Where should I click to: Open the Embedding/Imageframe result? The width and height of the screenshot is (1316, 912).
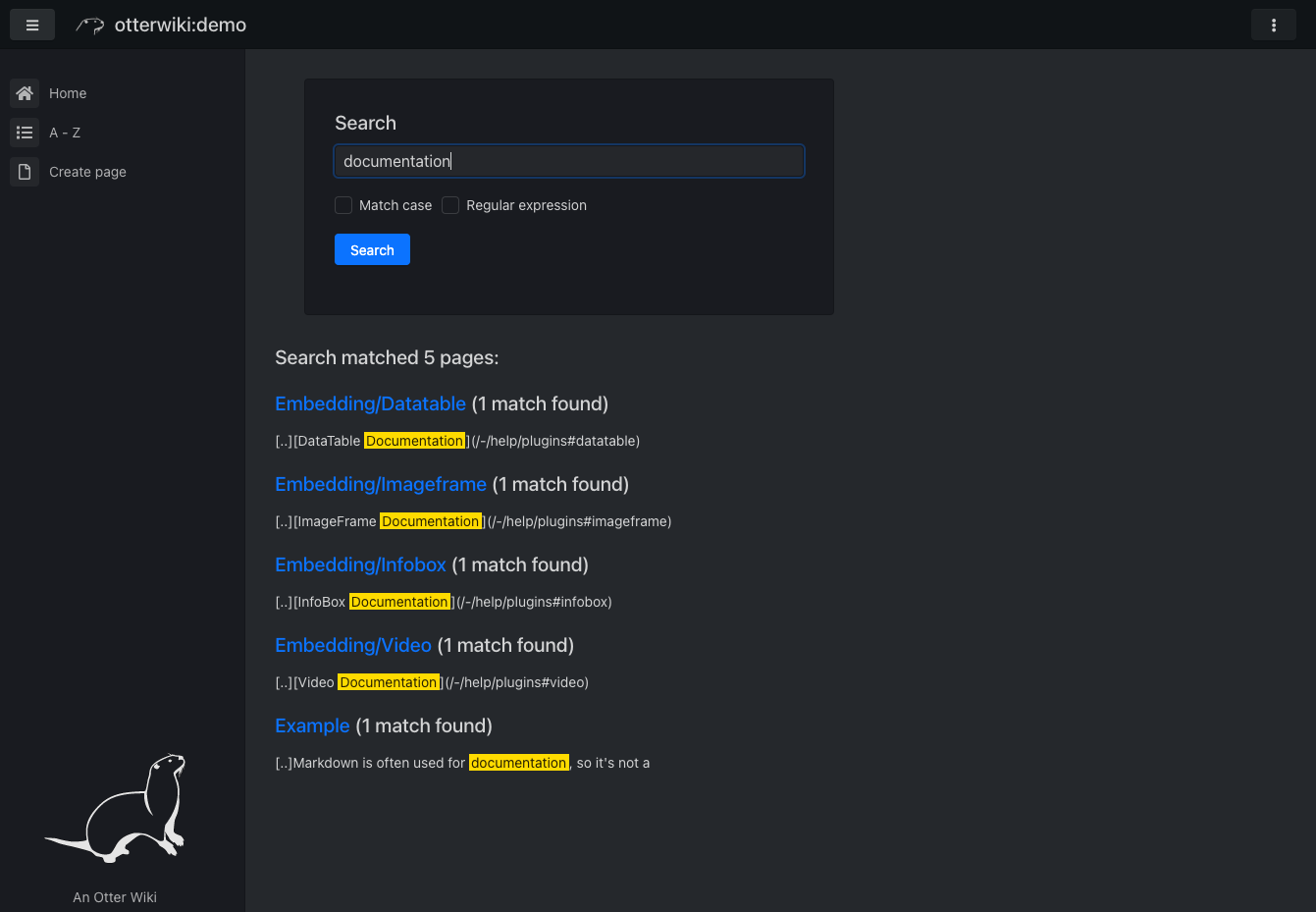tap(381, 484)
